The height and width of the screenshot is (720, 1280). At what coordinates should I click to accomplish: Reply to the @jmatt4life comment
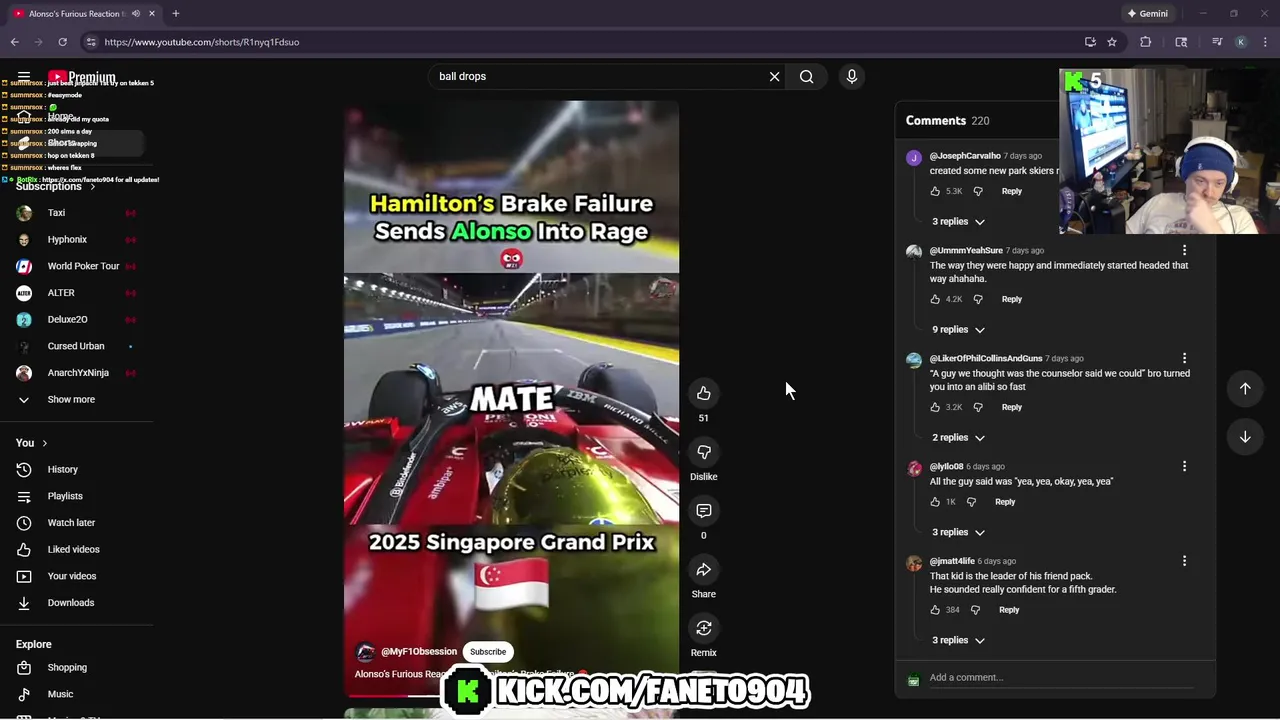(x=1009, y=610)
